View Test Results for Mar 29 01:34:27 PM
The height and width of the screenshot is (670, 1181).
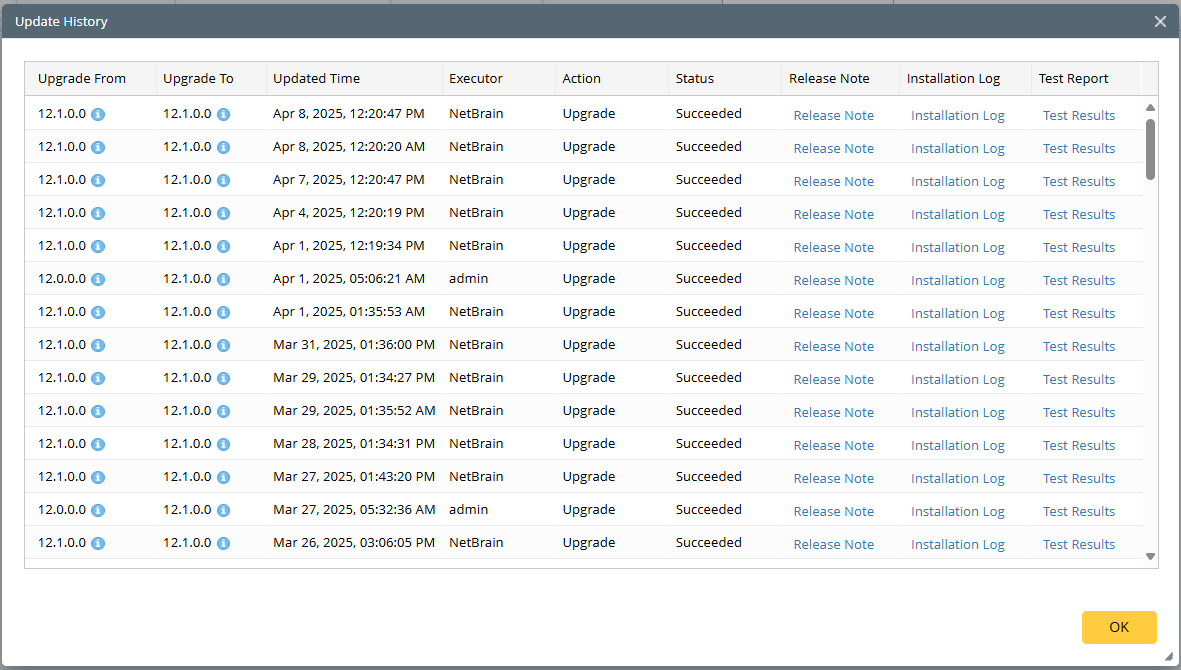click(x=1078, y=379)
